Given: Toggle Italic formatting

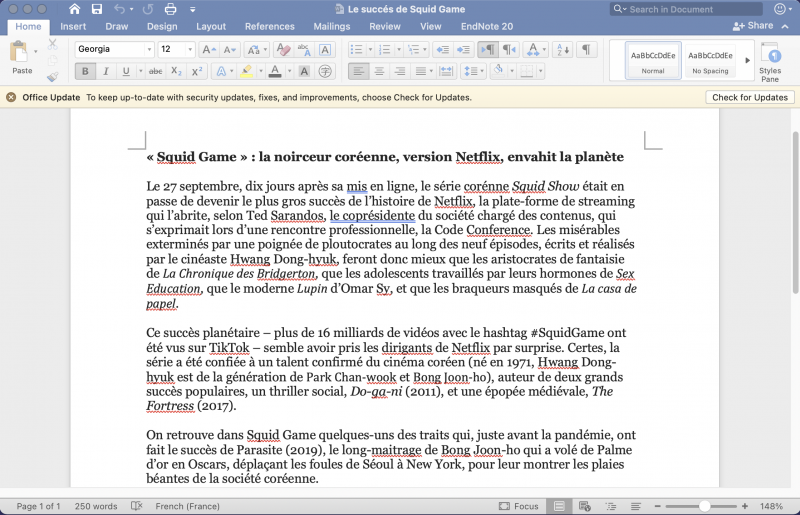Looking at the screenshot, I should click(x=106, y=71).
